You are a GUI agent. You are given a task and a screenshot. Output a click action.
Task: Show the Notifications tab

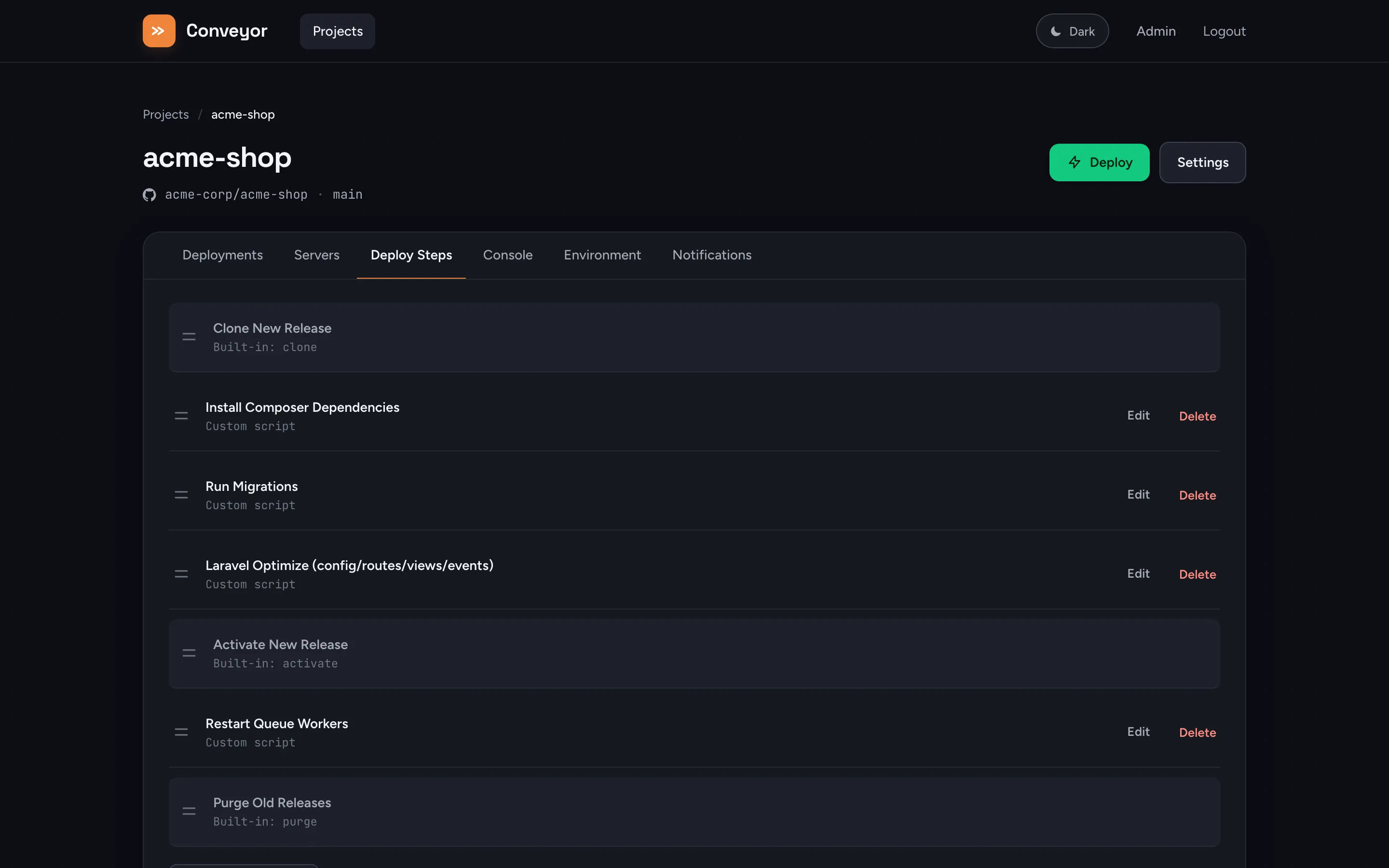(x=712, y=255)
